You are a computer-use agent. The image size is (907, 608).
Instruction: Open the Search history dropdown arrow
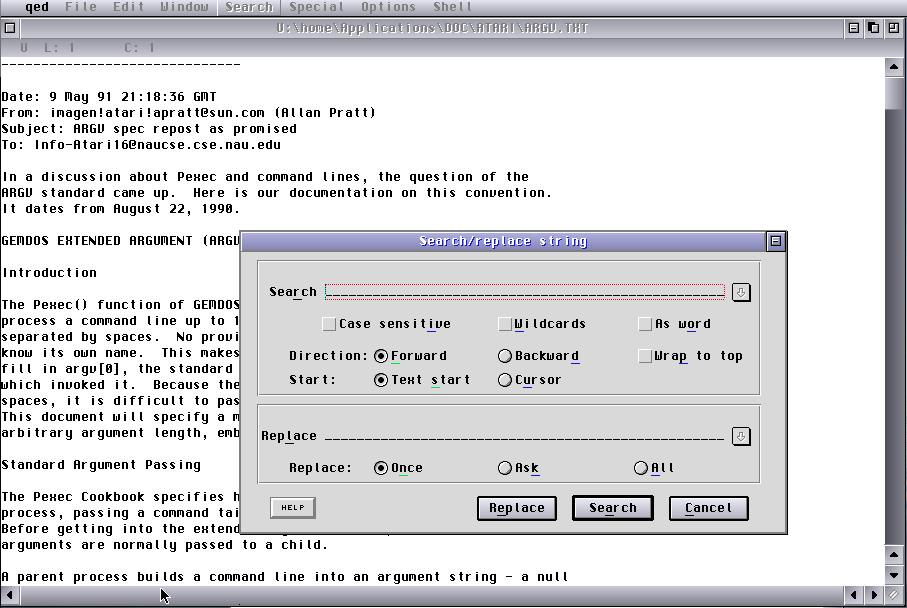[741, 292]
